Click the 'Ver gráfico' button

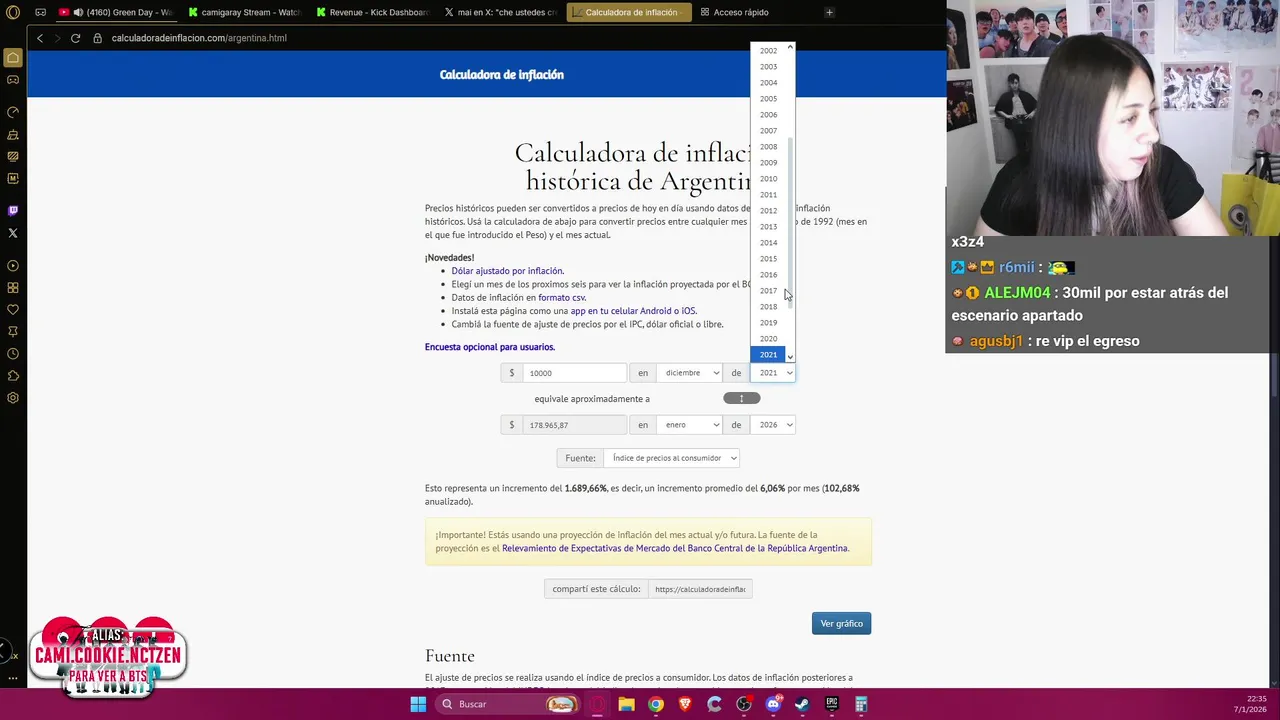click(841, 623)
